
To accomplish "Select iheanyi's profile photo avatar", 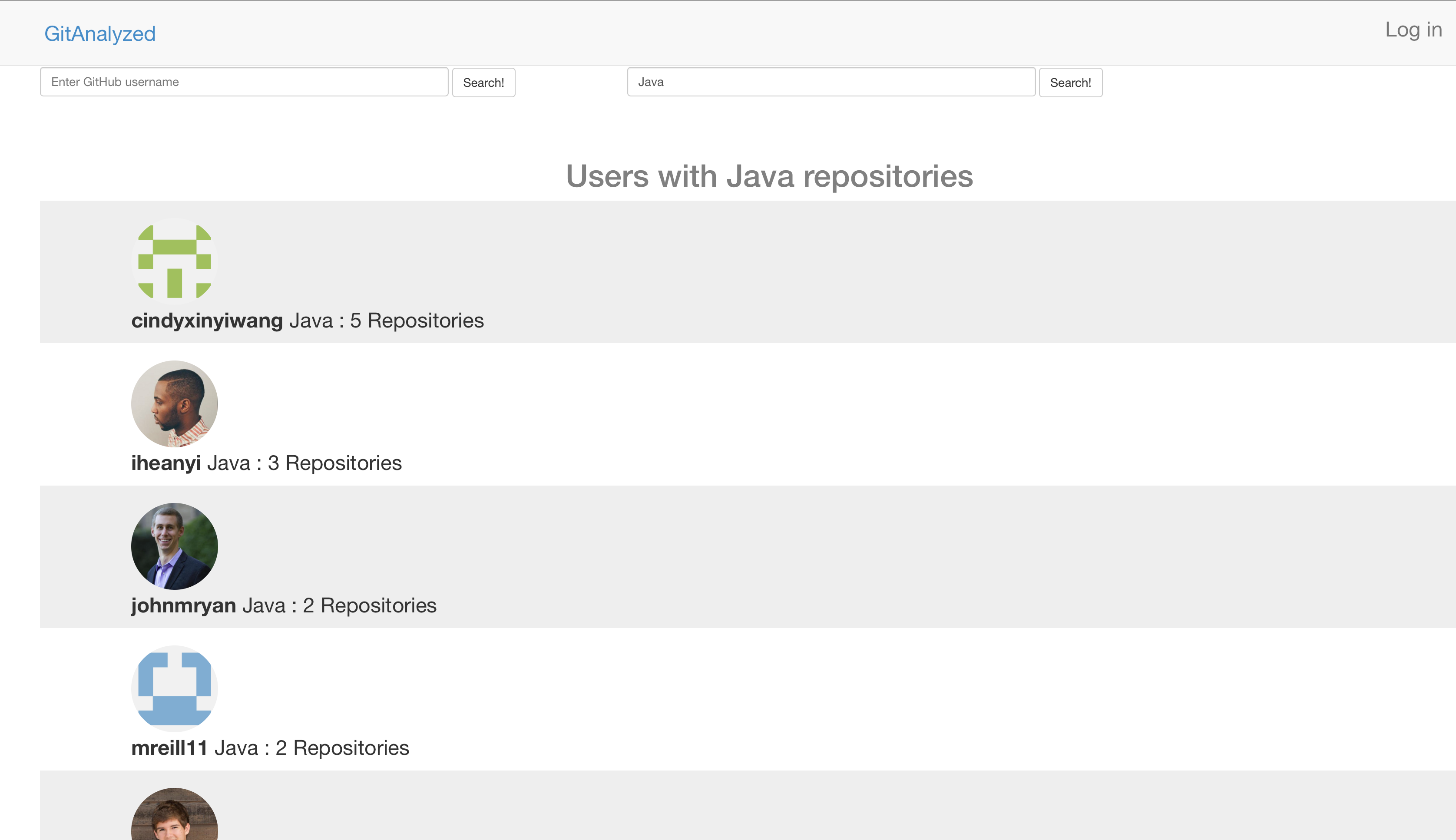I will (x=174, y=404).
